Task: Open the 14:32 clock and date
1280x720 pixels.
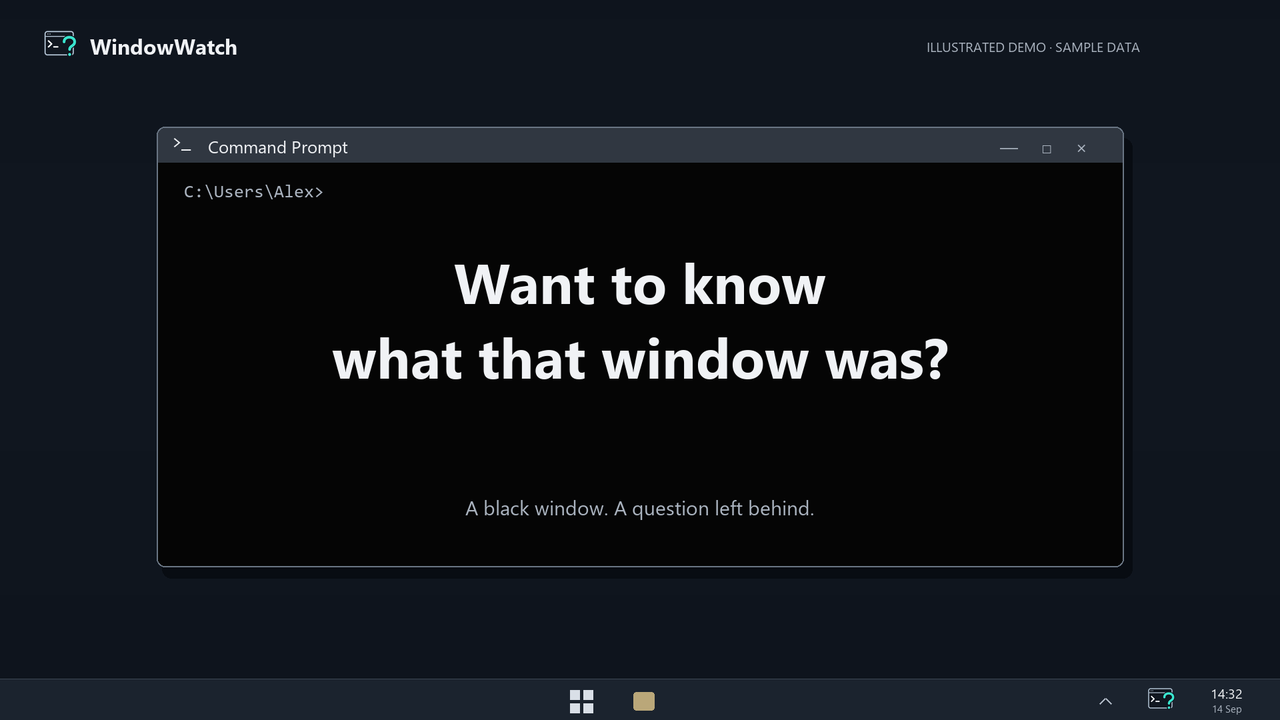Action: (x=1226, y=700)
